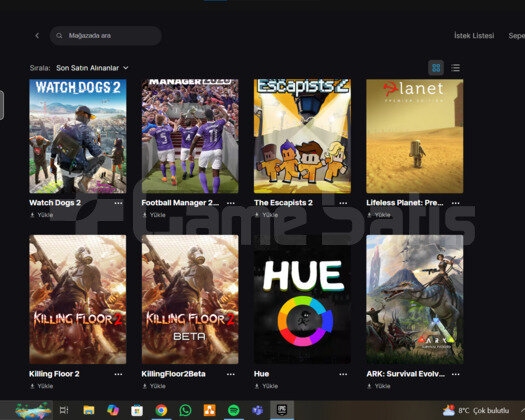This screenshot has height=420, width=525.
Task: Install Hue via Yükle
Action: coord(267,386)
